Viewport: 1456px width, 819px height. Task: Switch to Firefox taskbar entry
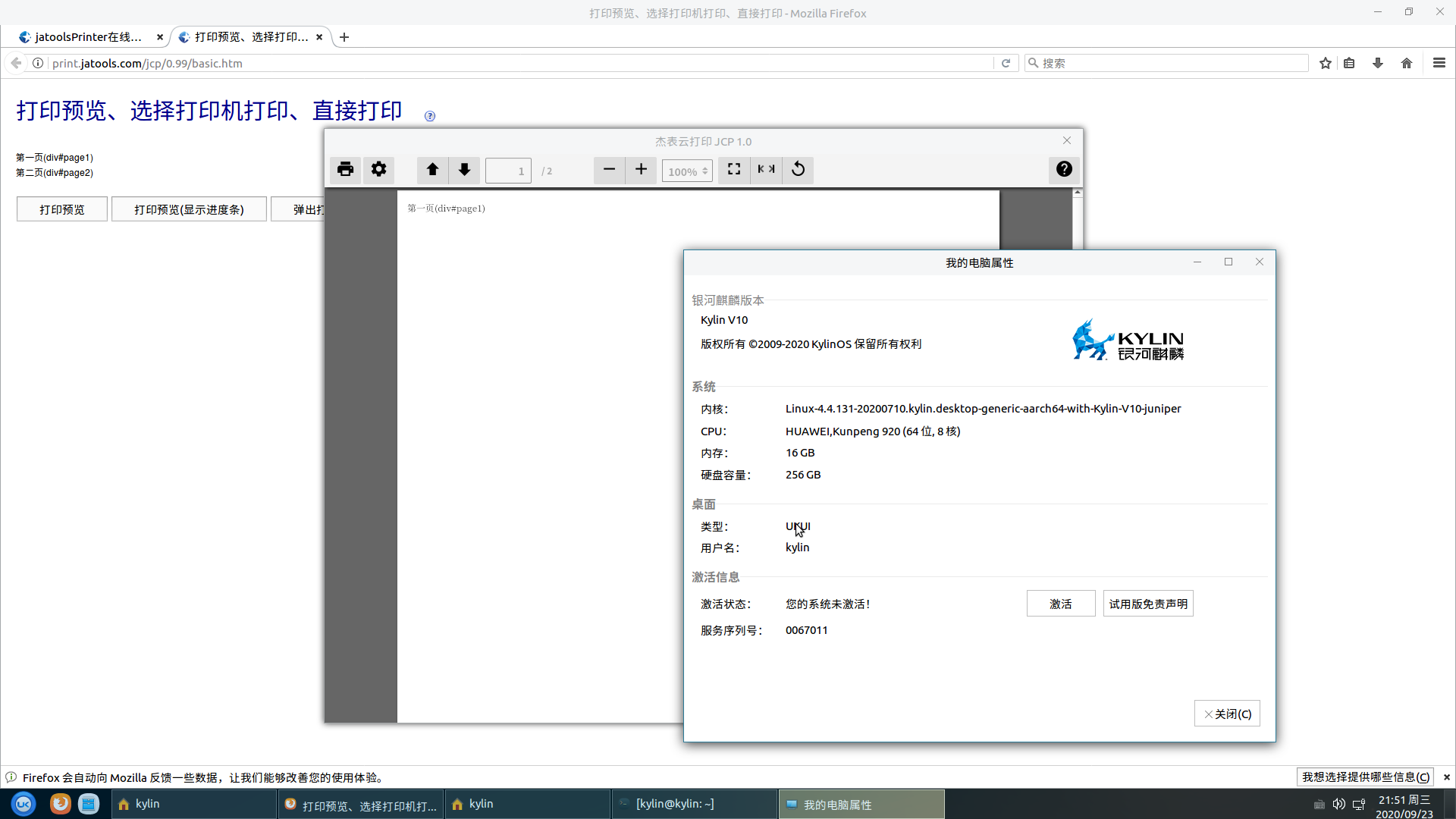(362, 804)
